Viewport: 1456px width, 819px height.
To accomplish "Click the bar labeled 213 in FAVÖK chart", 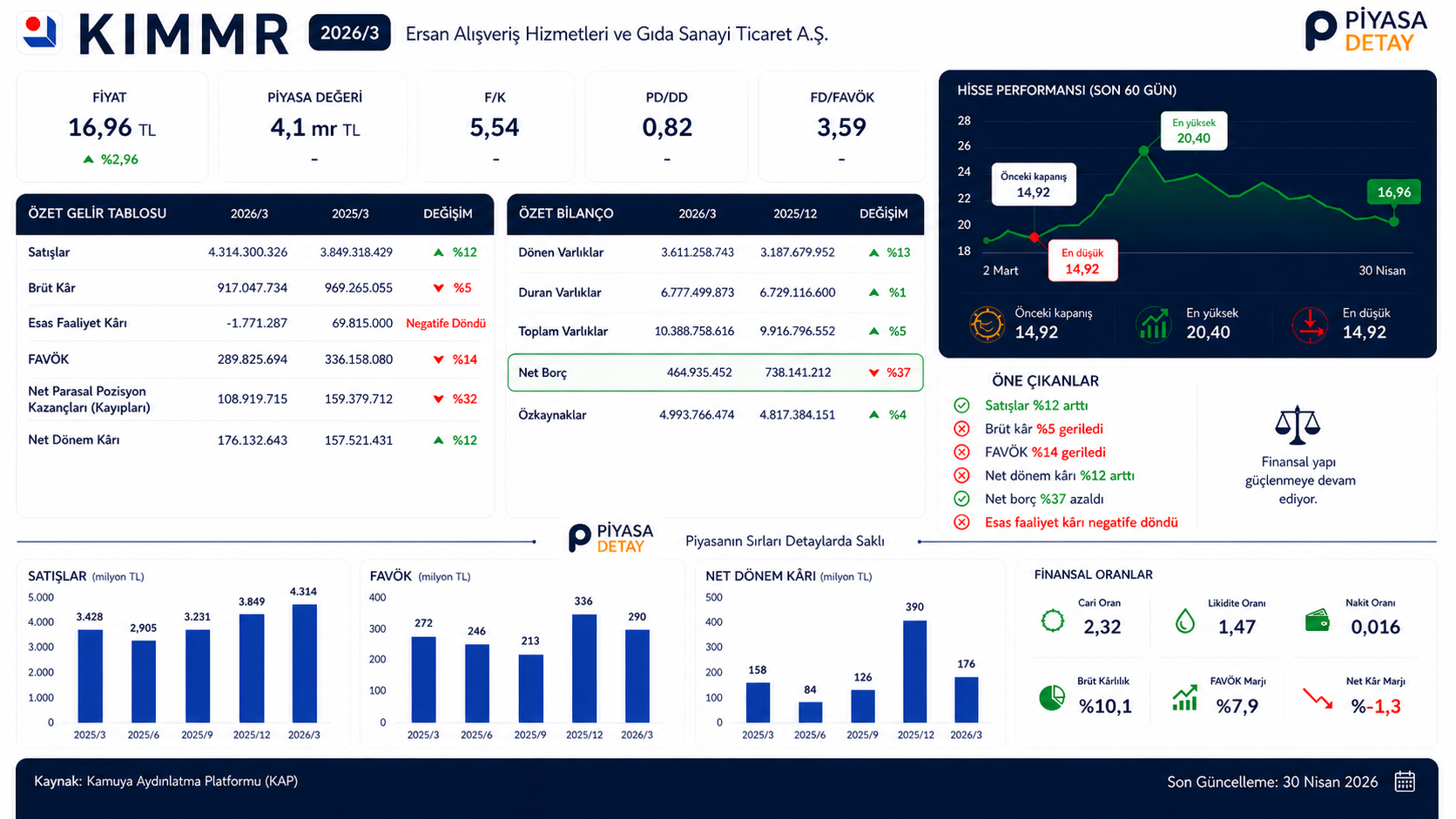I will (x=530, y=688).
